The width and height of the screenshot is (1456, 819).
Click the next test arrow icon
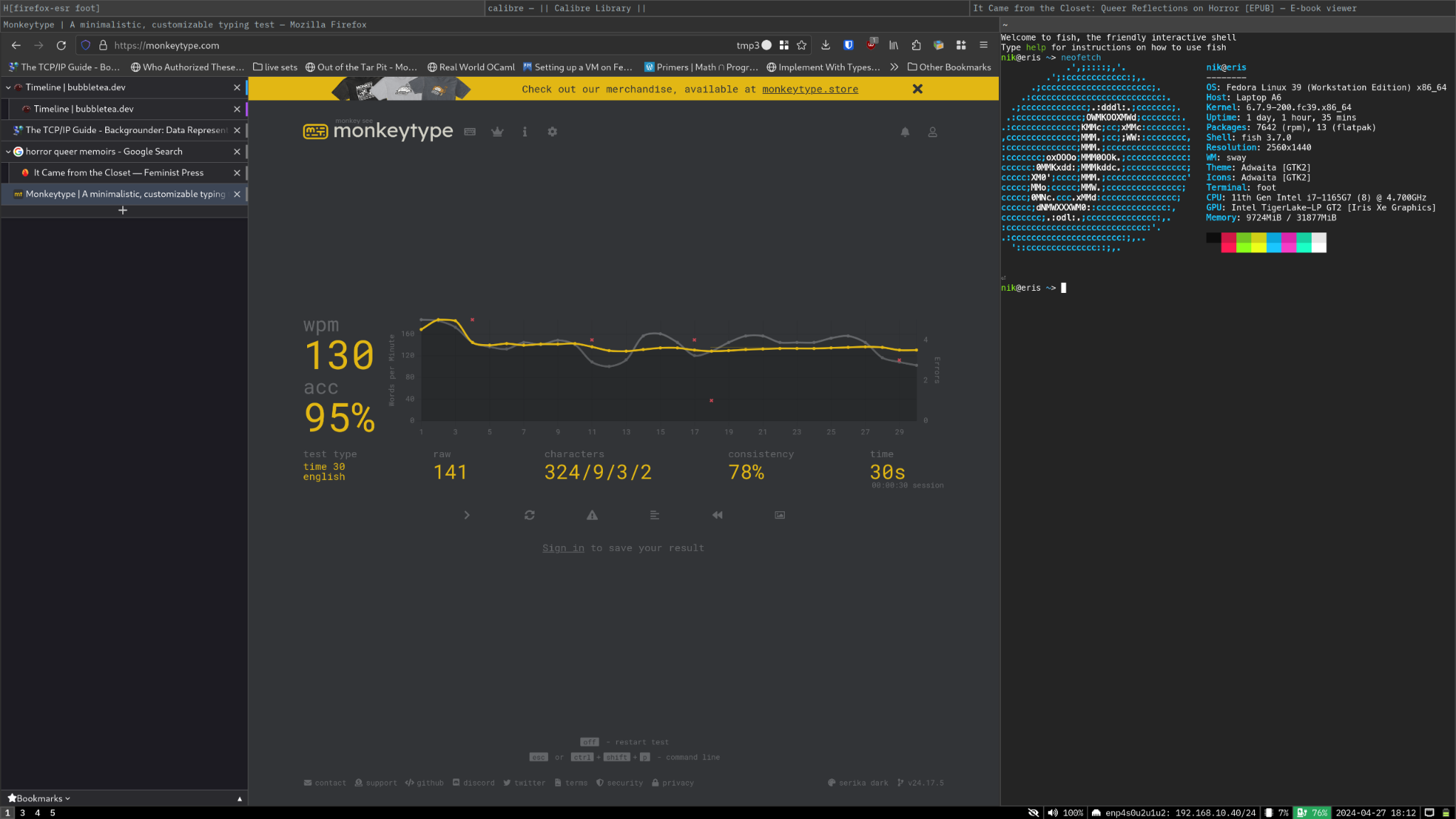point(466,515)
